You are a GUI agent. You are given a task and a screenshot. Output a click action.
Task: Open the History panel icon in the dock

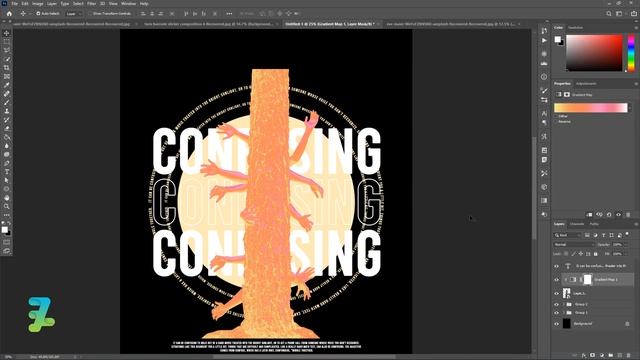coord(544,31)
